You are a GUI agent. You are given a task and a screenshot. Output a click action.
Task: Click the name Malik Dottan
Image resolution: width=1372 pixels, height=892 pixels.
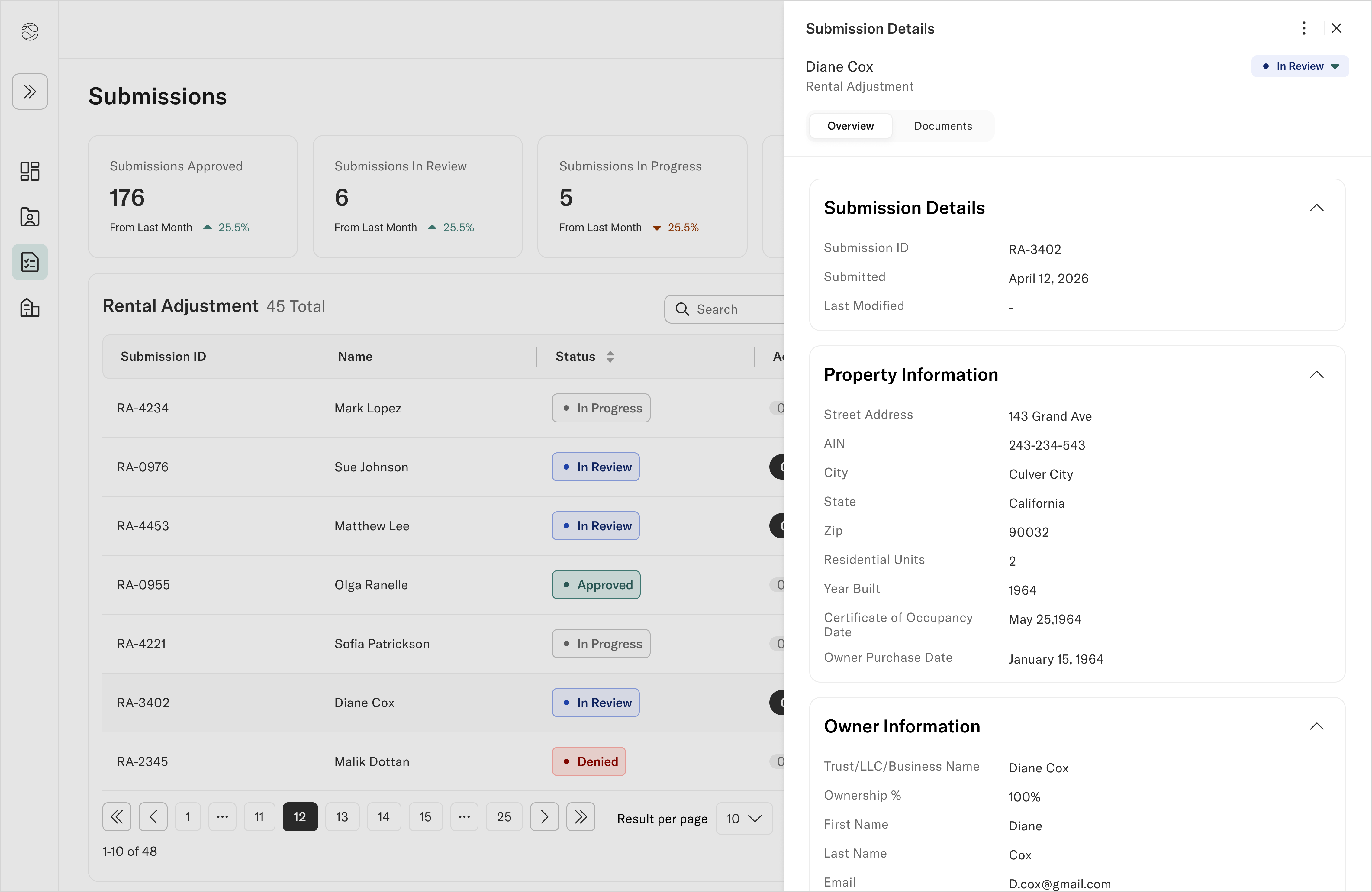click(x=372, y=761)
